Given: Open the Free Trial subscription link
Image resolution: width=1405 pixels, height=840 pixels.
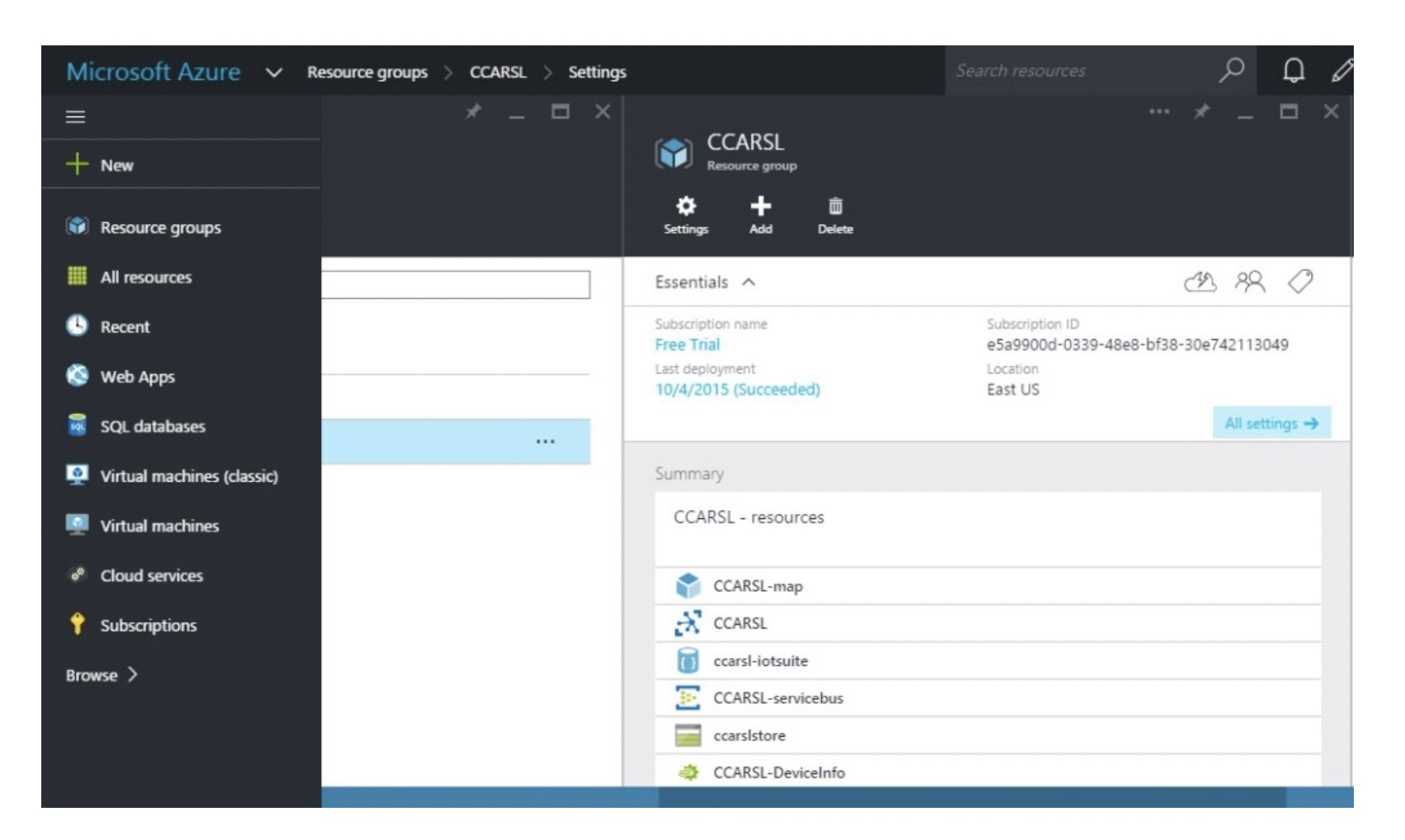Looking at the screenshot, I should (x=687, y=344).
